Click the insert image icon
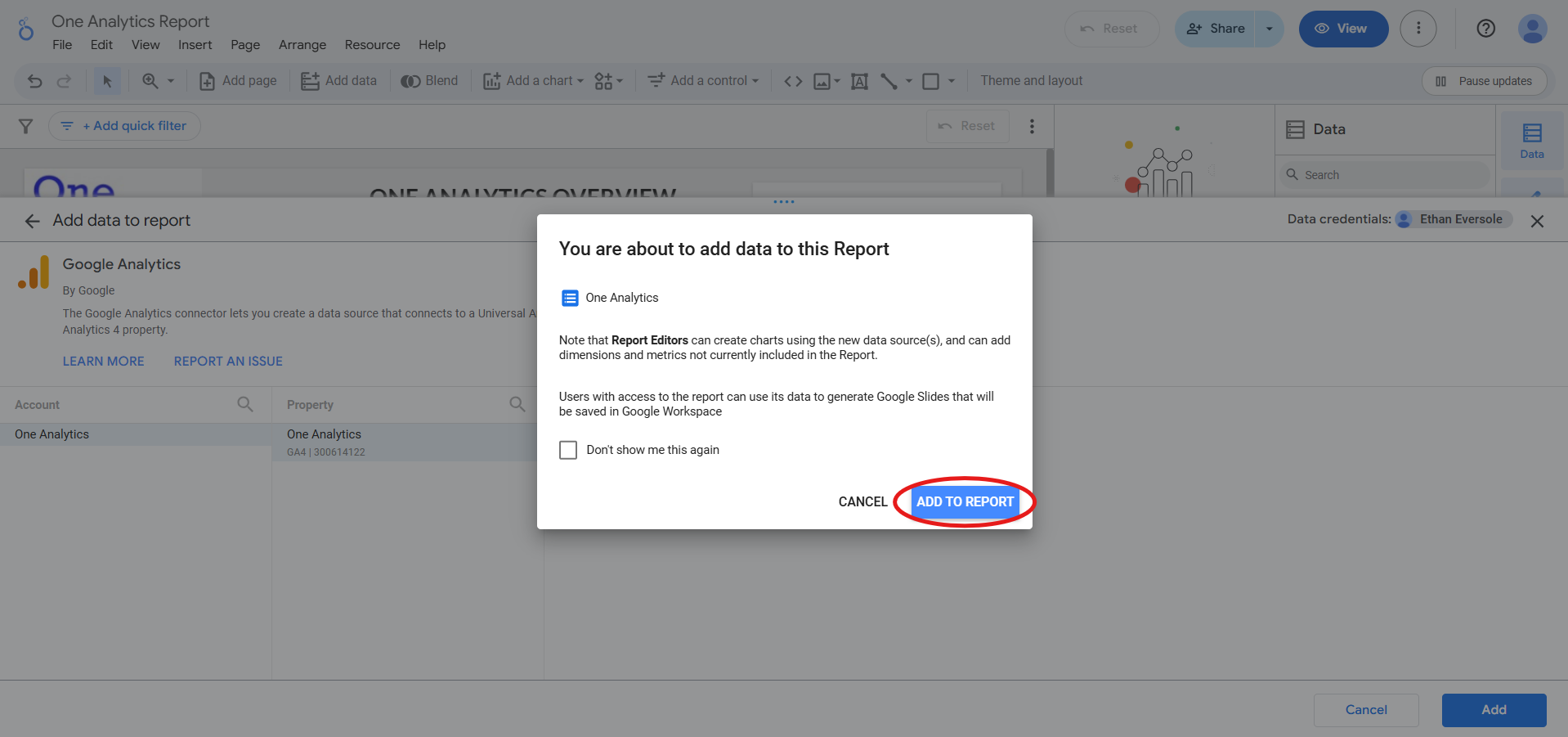 click(822, 81)
